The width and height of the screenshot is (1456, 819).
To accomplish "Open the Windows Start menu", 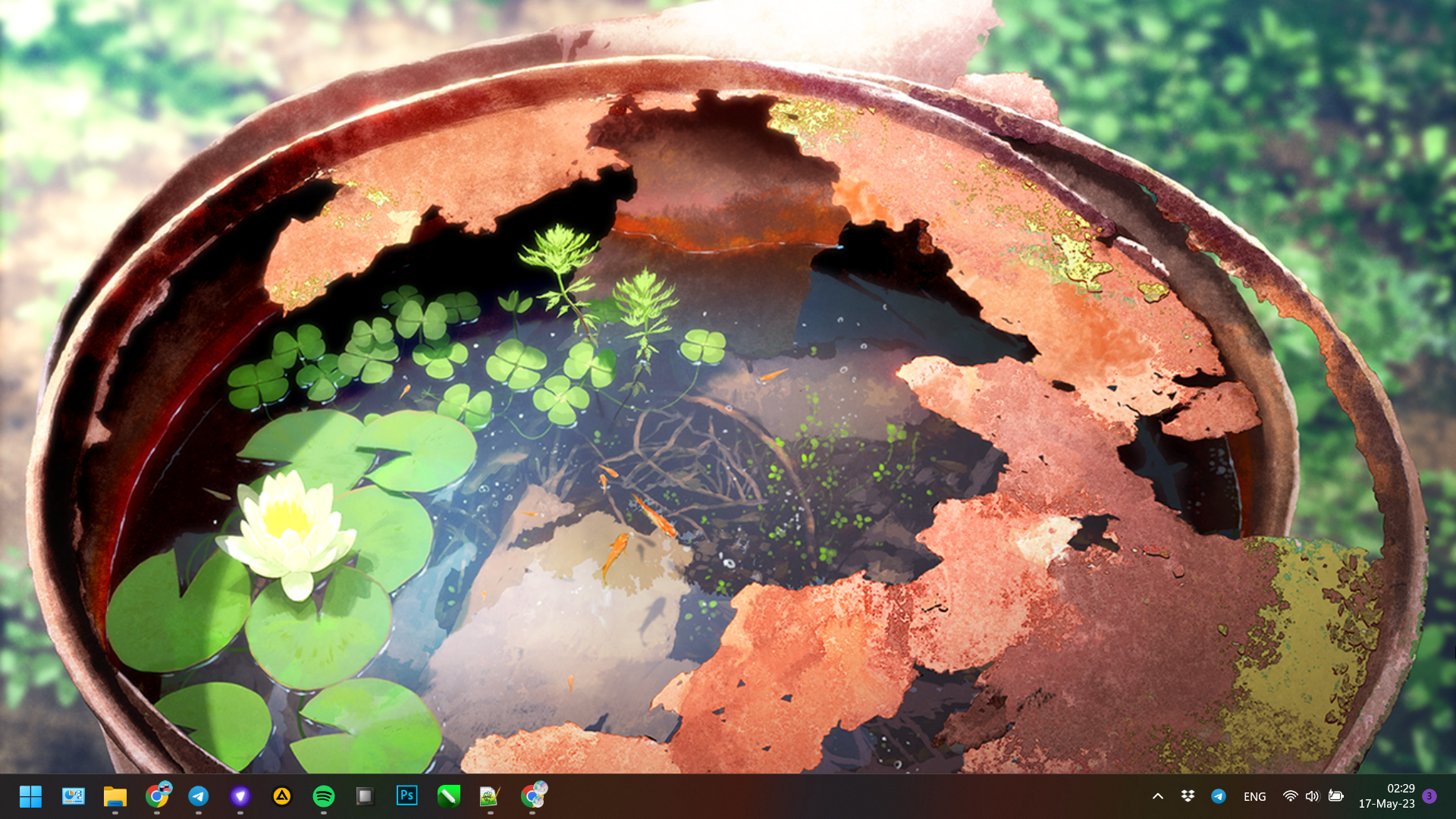I will pyautogui.click(x=31, y=796).
